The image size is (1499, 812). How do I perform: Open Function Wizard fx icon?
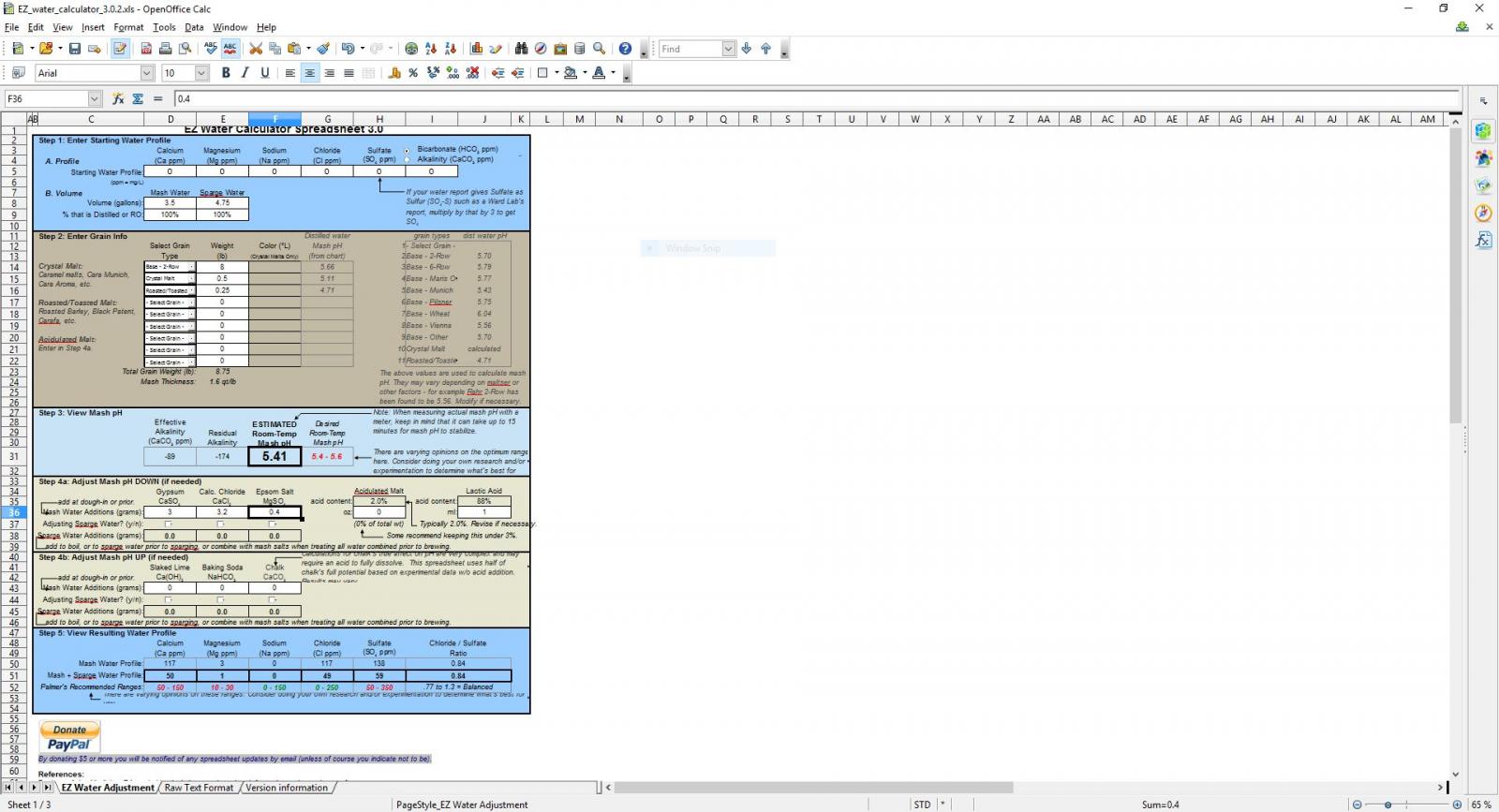point(118,98)
